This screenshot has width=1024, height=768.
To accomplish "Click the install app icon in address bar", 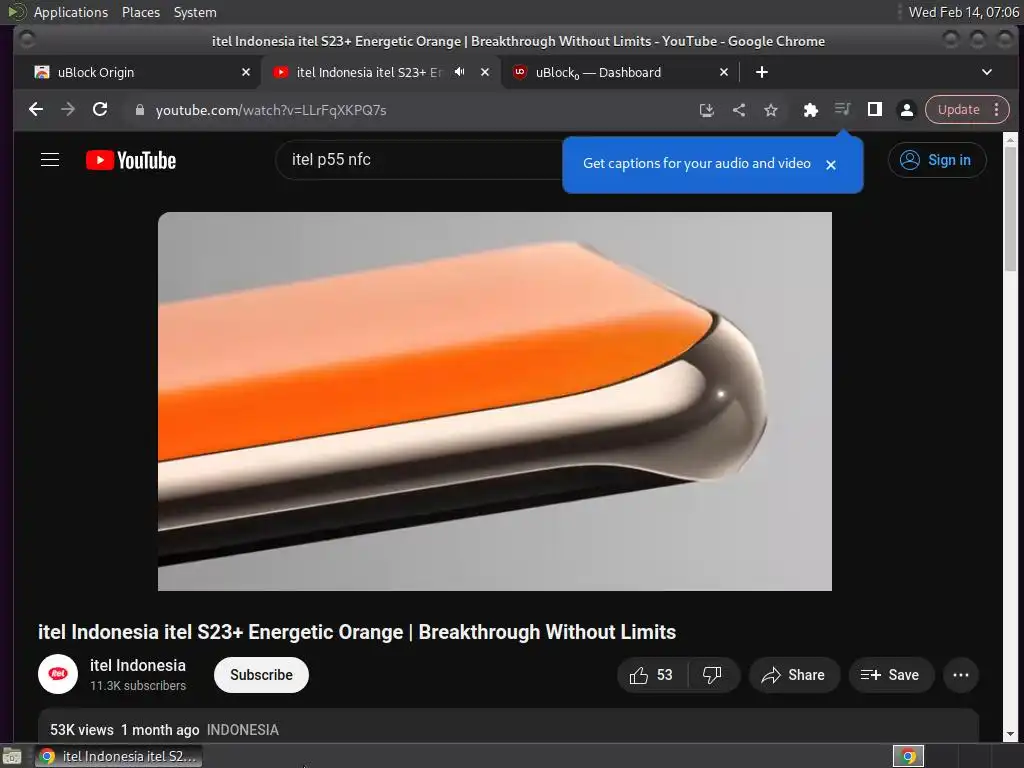I will click(x=707, y=110).
